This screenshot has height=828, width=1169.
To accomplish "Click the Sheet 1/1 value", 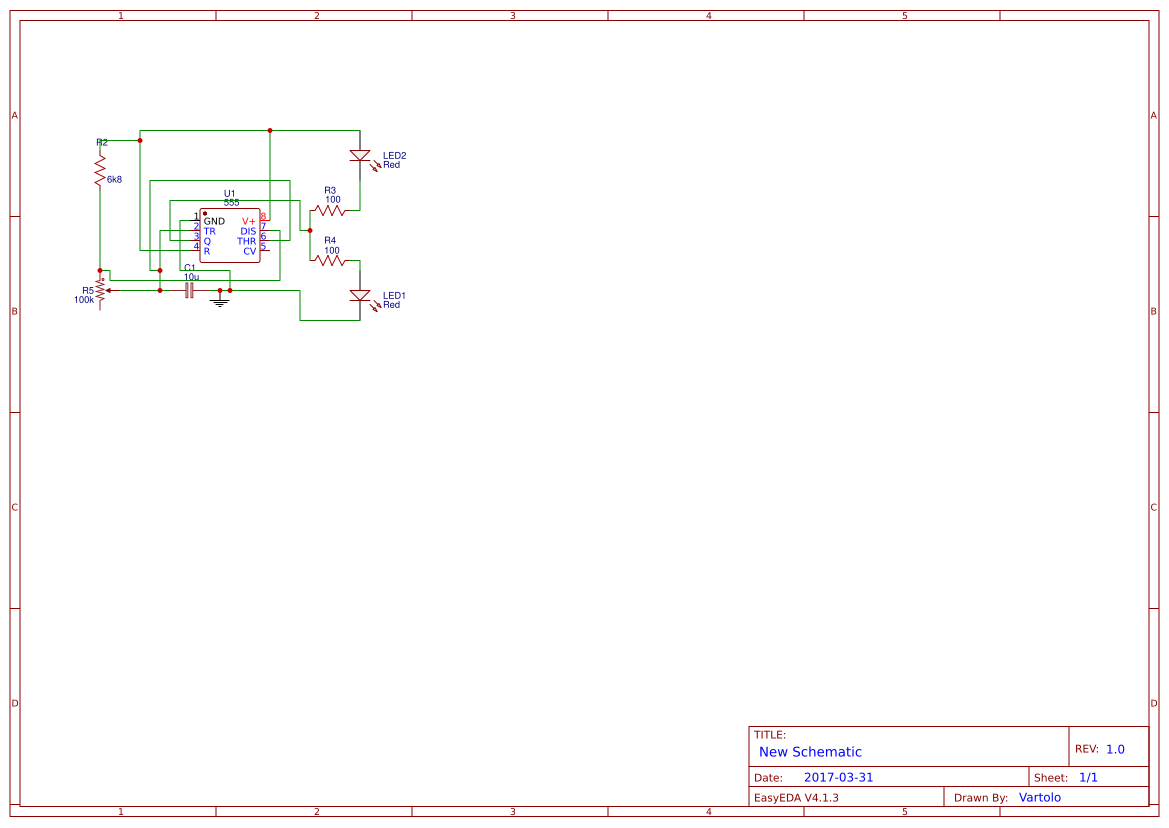I will point(1090,776).
